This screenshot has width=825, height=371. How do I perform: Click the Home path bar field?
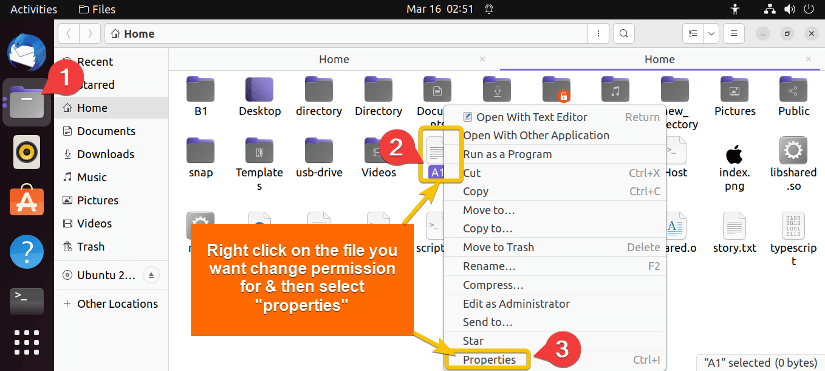(346, 34)
